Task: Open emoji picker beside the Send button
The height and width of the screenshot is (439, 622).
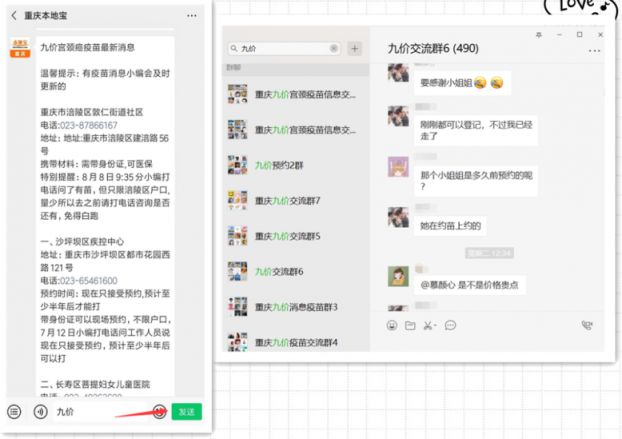Action: (160, 412)
